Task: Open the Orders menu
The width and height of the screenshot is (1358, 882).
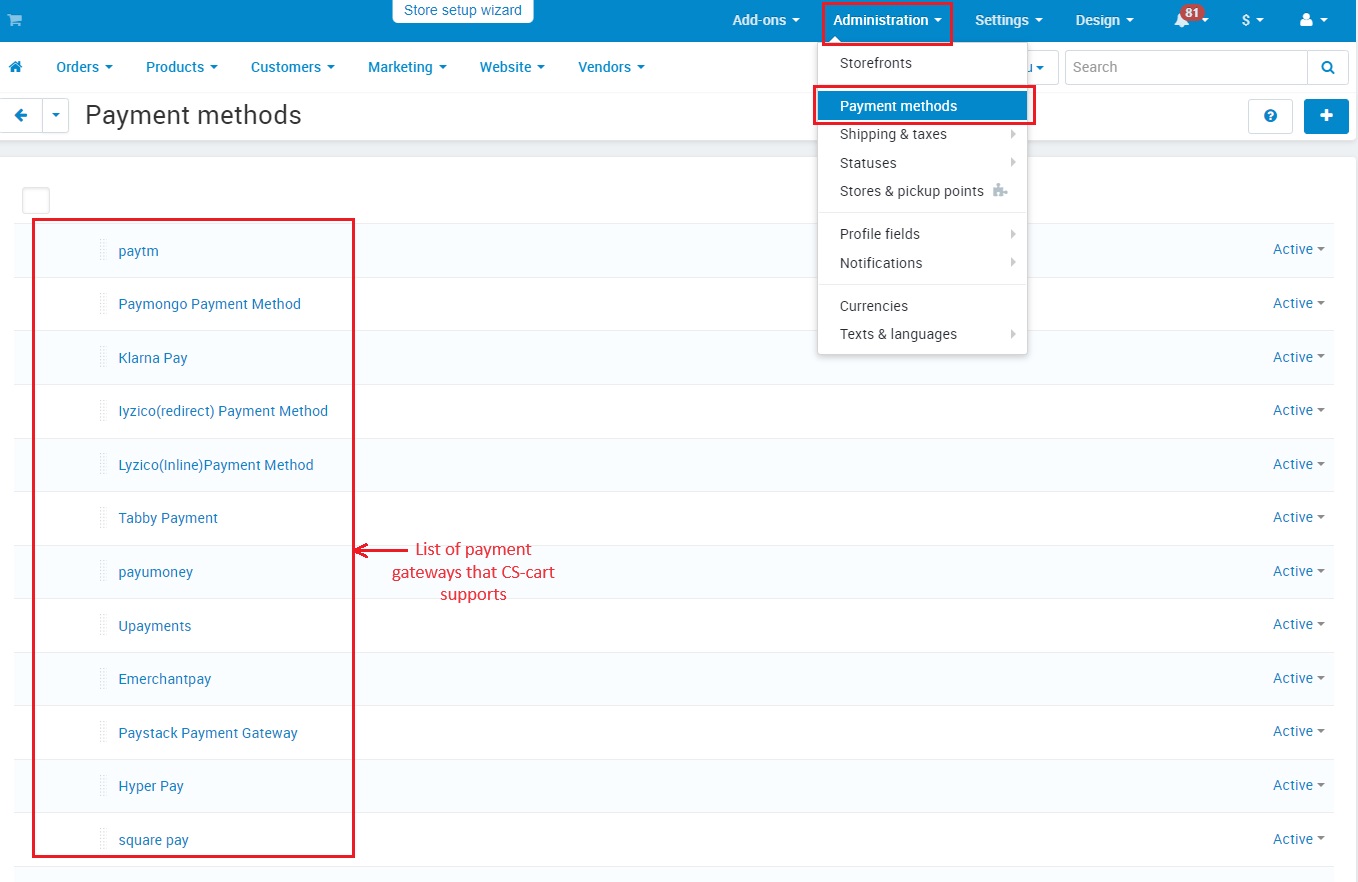Action: coord(84,67)
